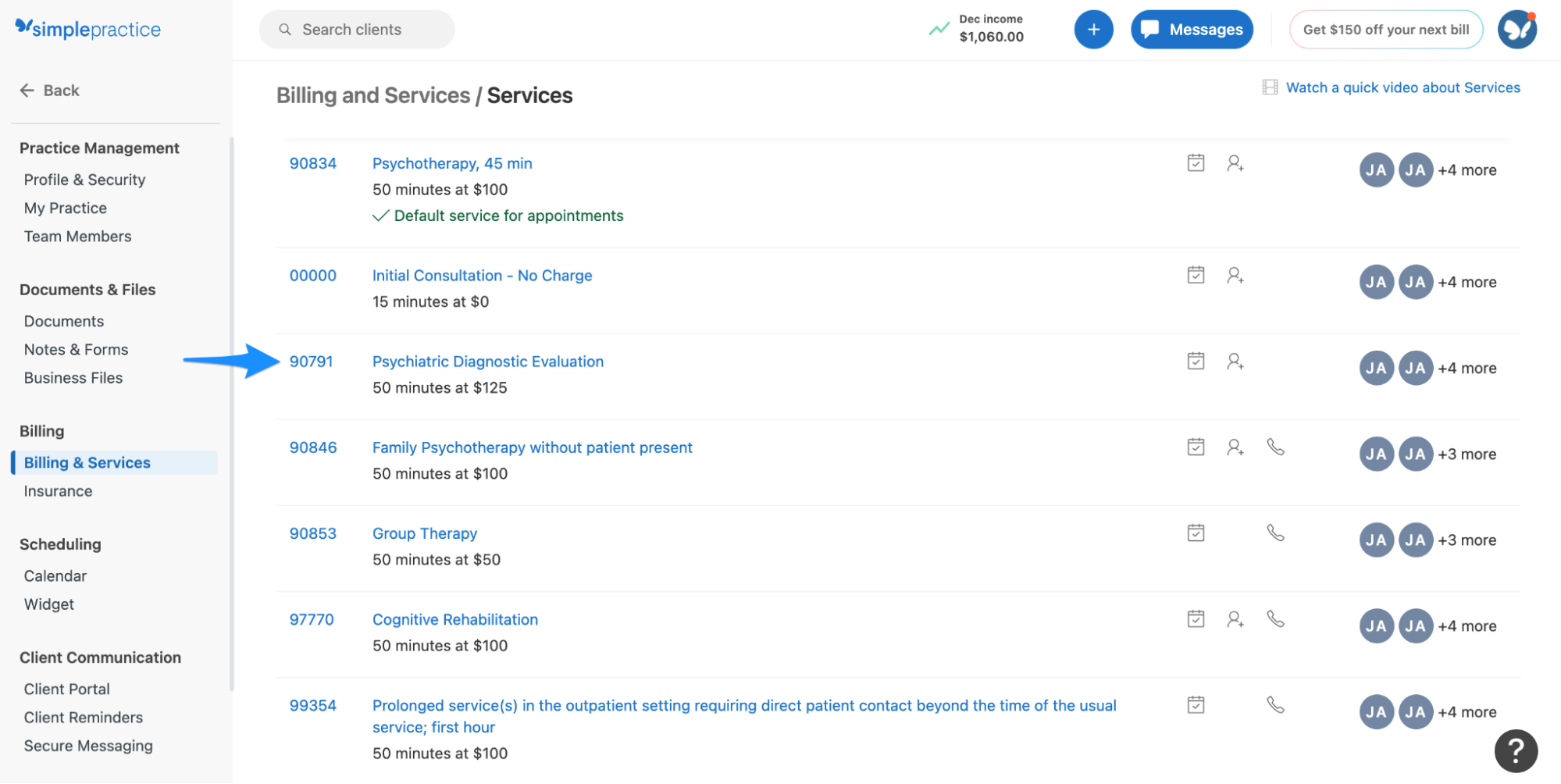Click the person-add toggle for Psychiatric Diagnostic Evaluation
This screenshot has width=1561, height=784.
[1235, 361]
